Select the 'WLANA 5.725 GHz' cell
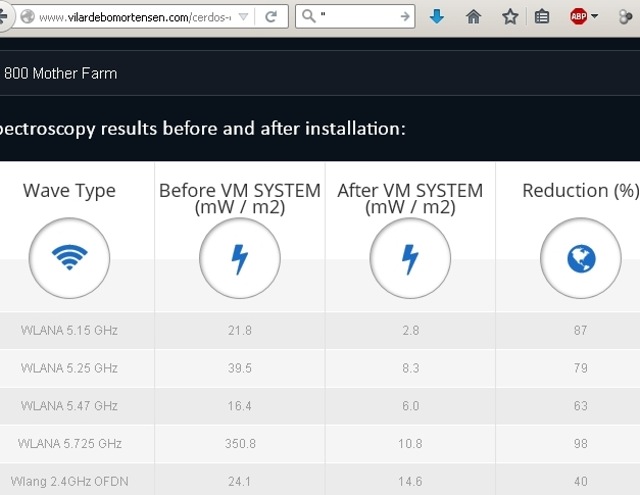The image size is (640, 495). [69, 444]
